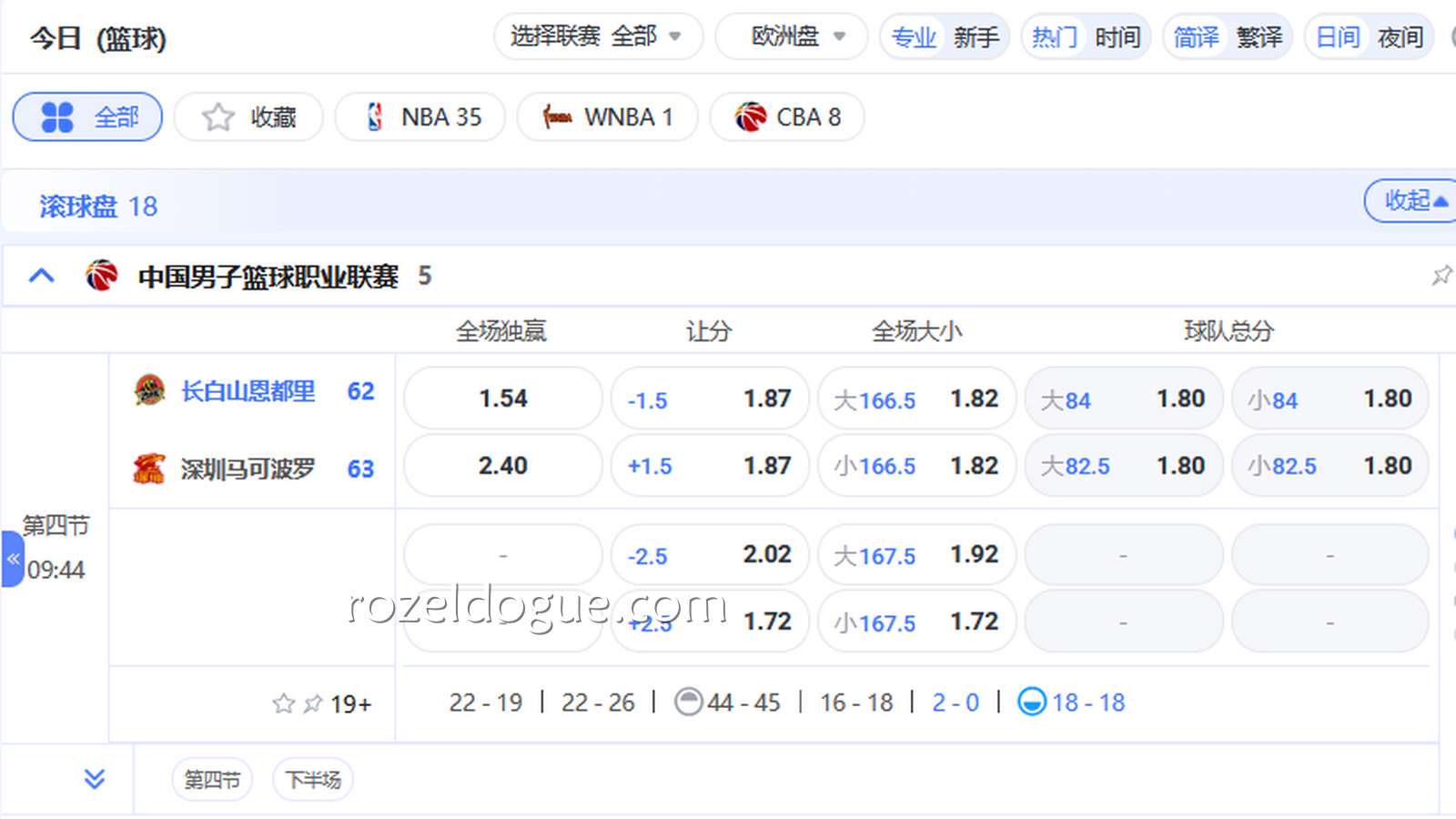Click the star favorite icon beside 19+
The image size is (1456, 819).
click(x=284, y=703)
